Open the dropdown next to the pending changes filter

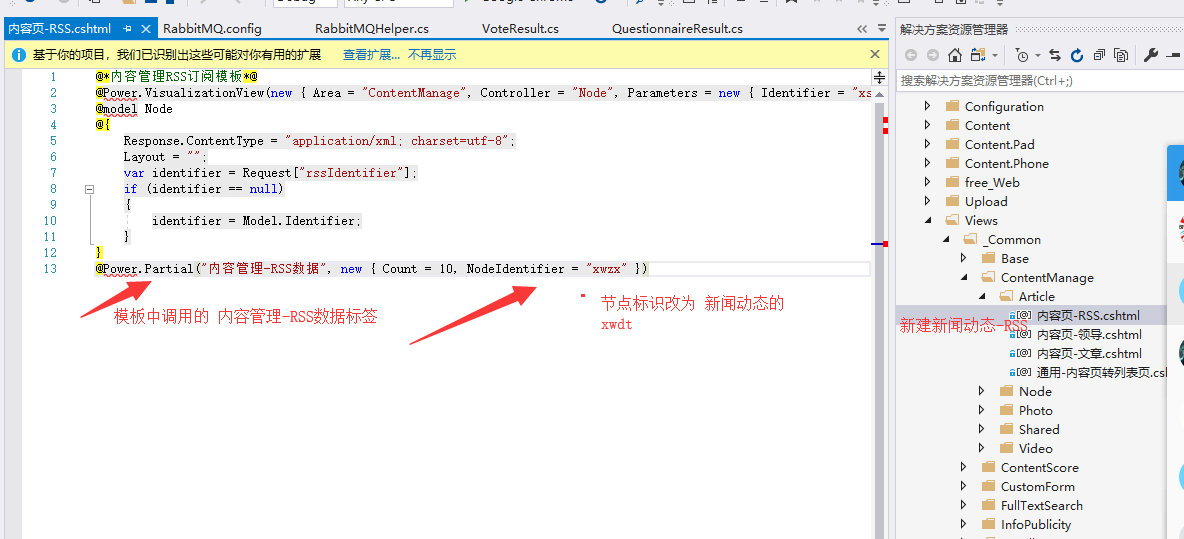(1038, 55)
